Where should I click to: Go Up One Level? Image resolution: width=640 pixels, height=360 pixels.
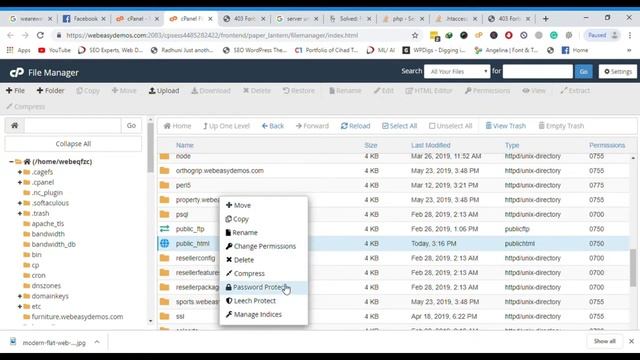[226, 126]
